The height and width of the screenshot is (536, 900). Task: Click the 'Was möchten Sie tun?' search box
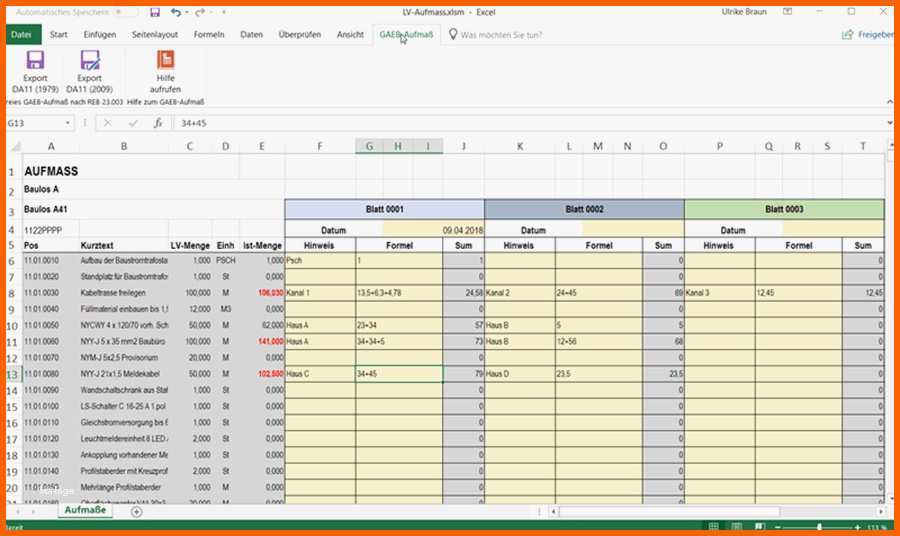(501, 35)
